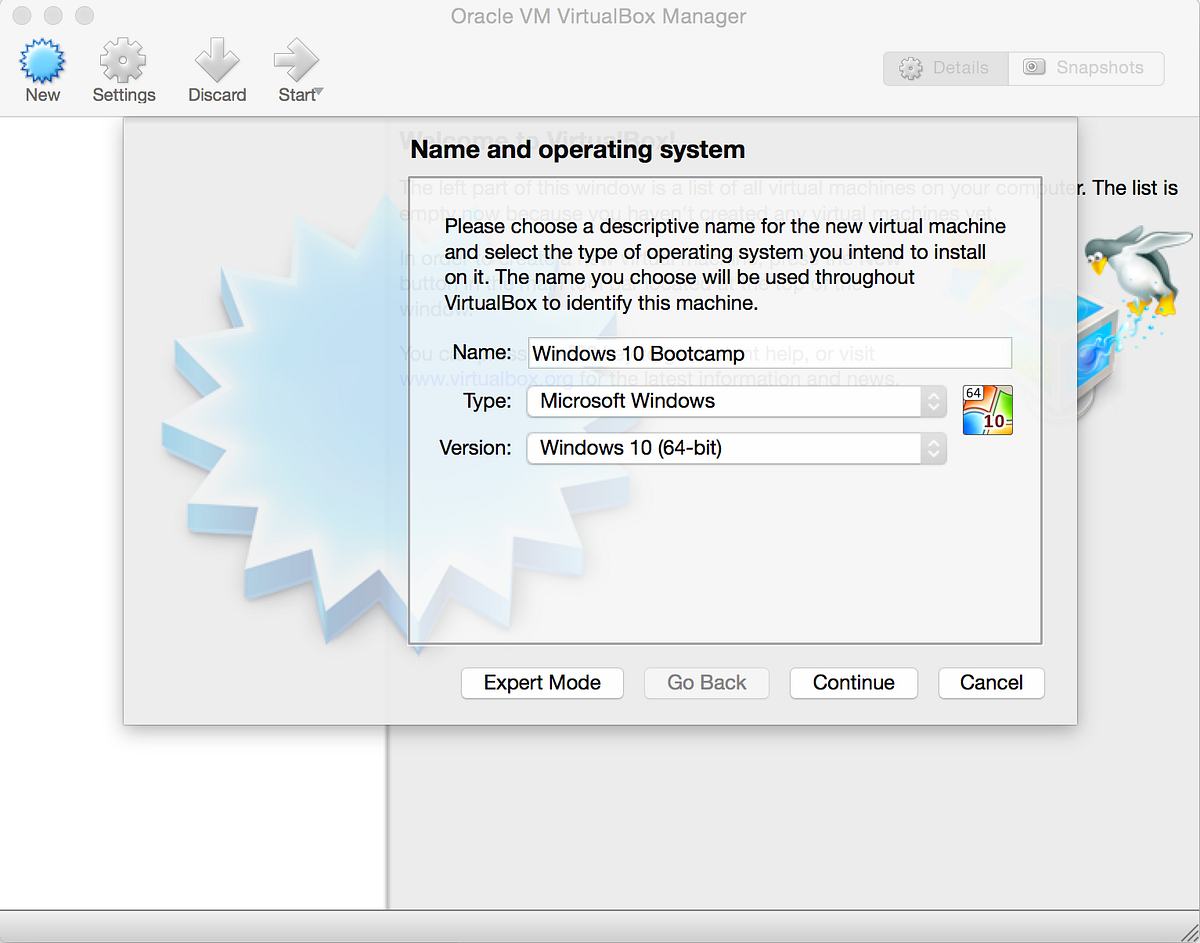
Task: Switch to the Snapshots view tab
Action: point(1086,68)
